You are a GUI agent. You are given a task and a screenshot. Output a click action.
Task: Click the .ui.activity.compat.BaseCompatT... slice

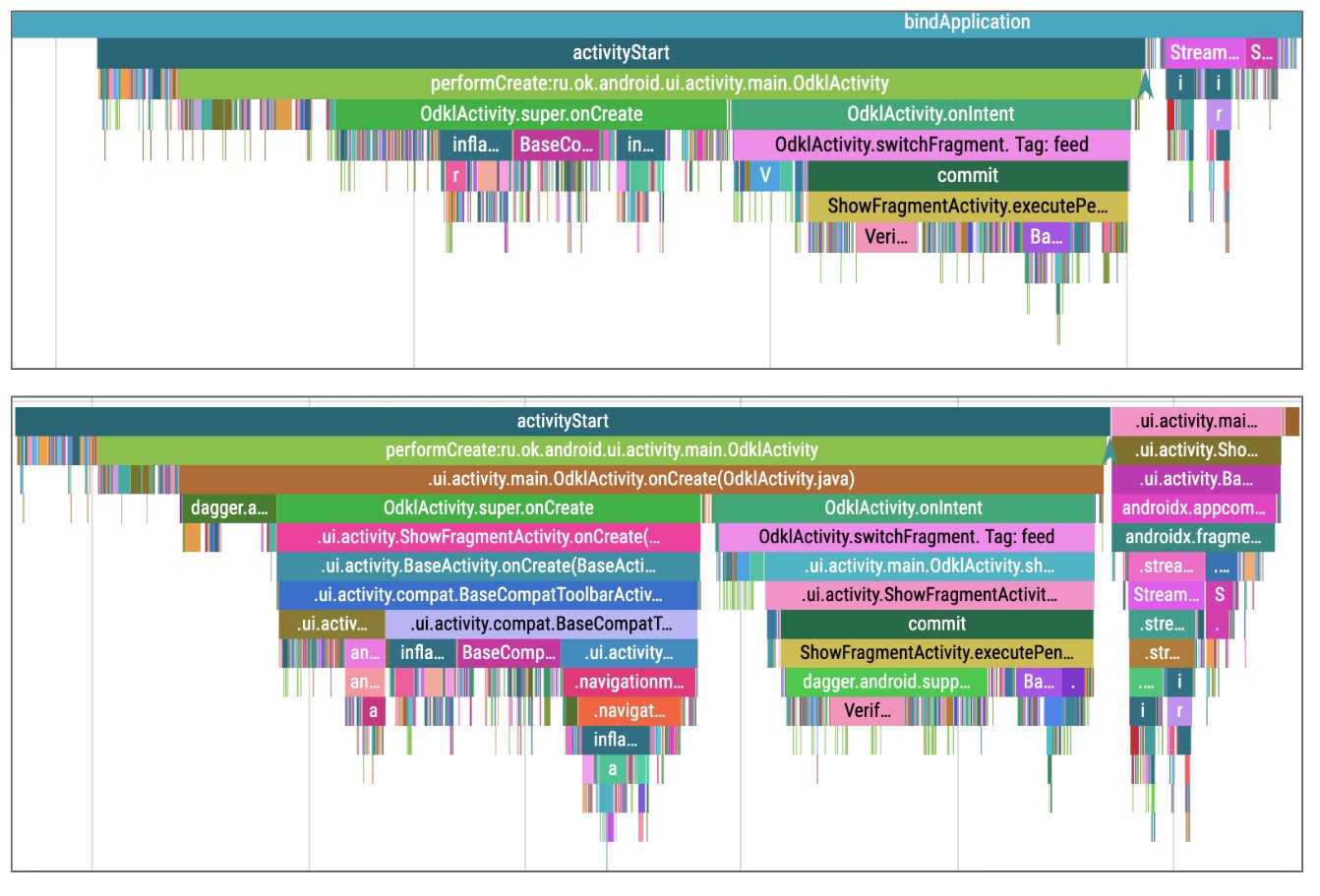541,625
